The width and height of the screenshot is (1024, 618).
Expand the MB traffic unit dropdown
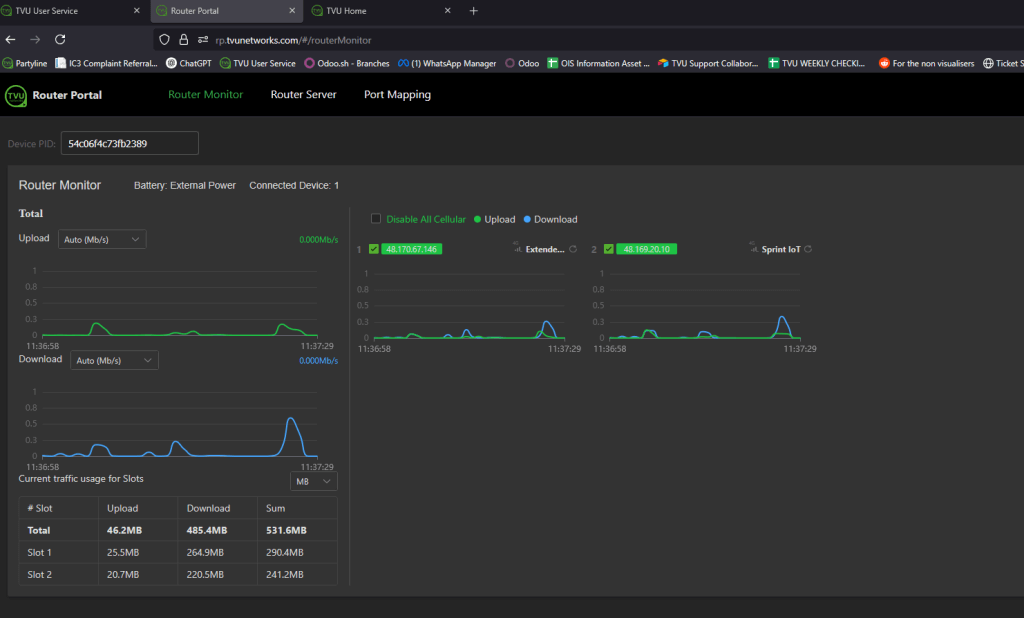pyautogui.click(x=313, y=481)
